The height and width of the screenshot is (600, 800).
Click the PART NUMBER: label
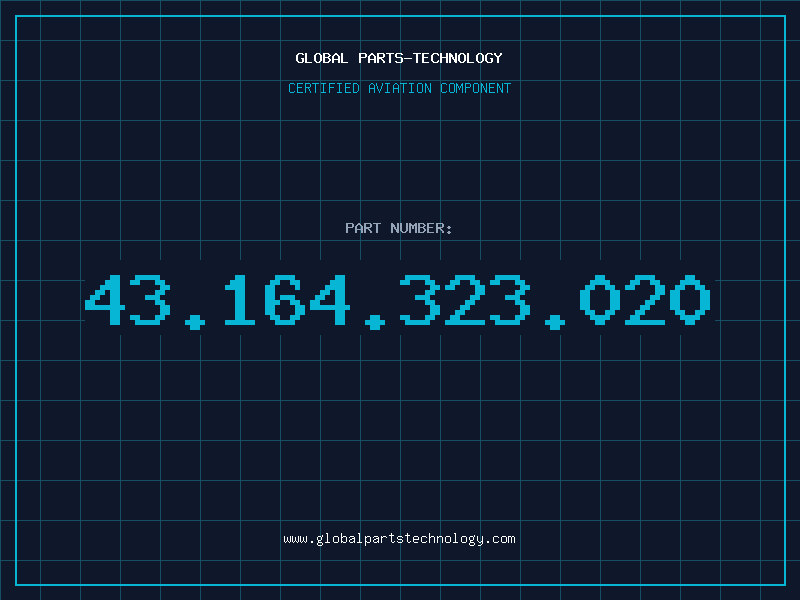pos(399,228)
